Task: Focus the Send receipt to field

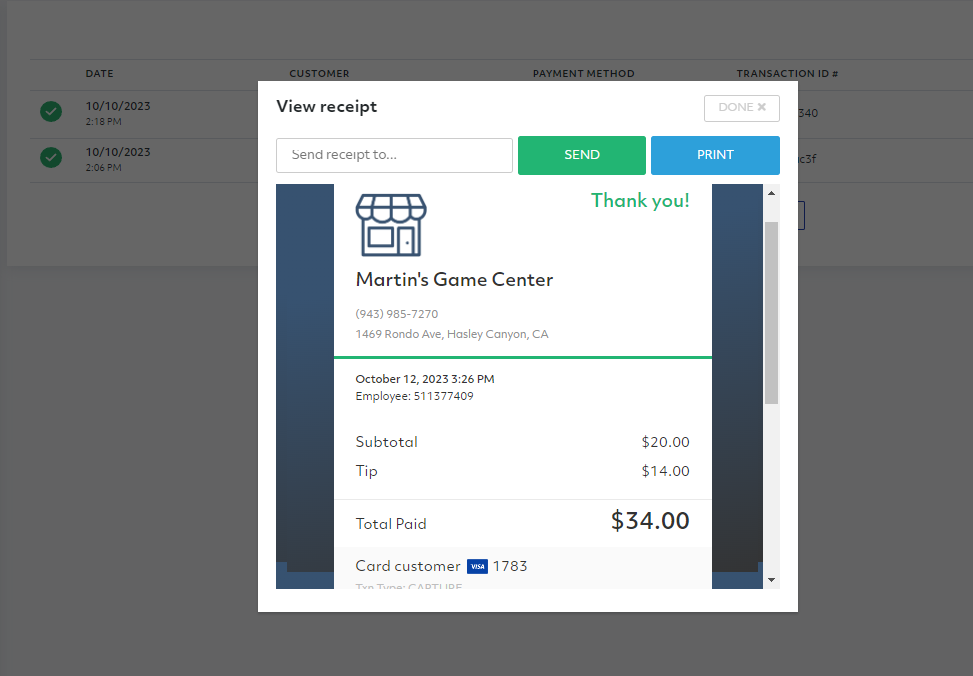Action: pyautogui.click(x=394, y=155)
